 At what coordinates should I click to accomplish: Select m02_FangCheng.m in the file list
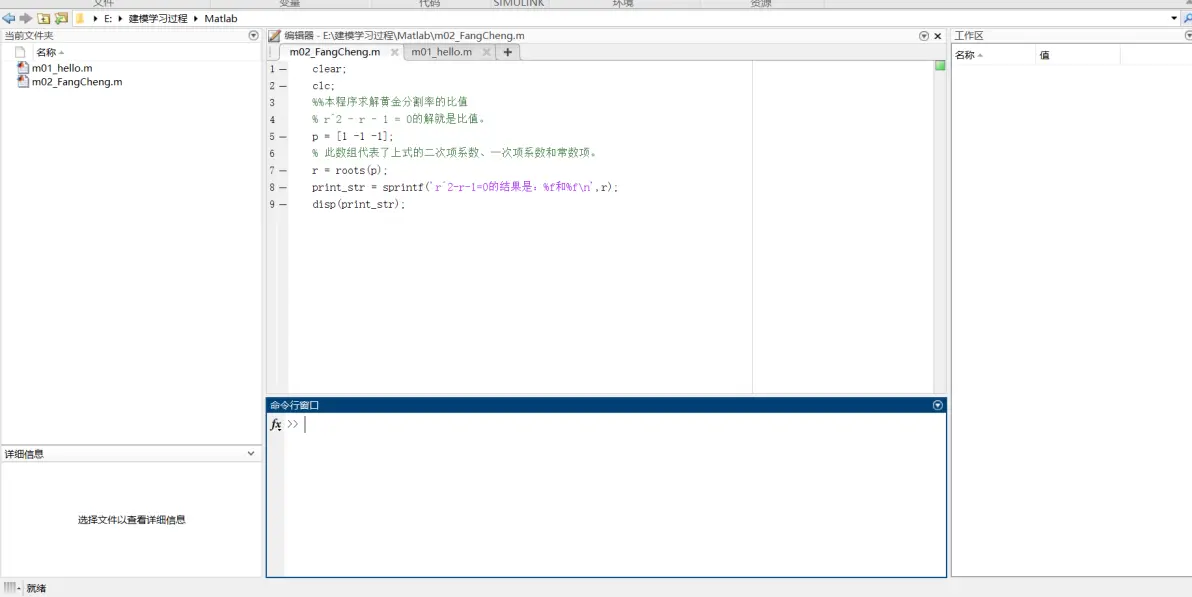pyautogui.click(x=77, y=82)
